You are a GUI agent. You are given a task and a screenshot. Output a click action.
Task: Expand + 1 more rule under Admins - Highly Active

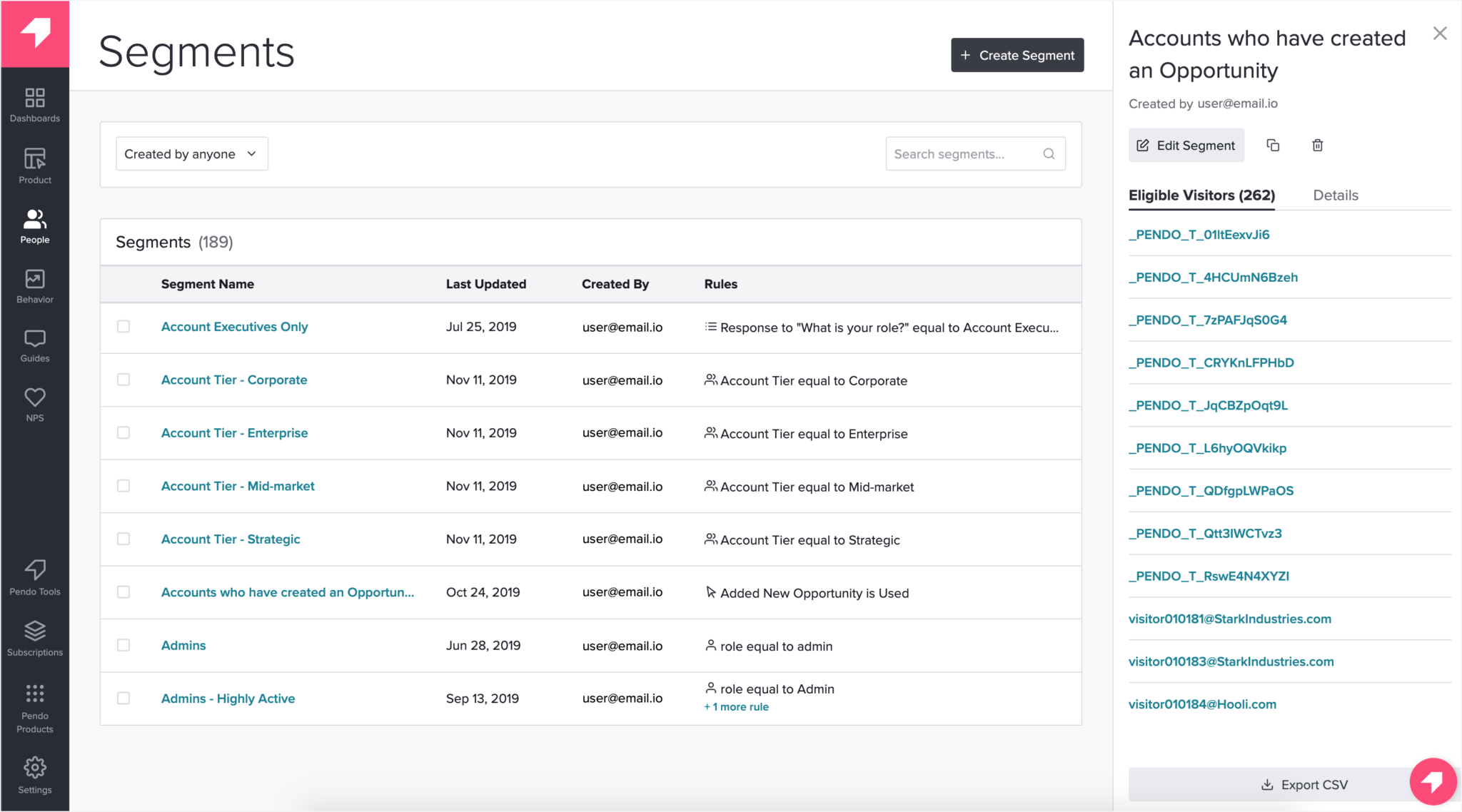click(x=735, y=706)
